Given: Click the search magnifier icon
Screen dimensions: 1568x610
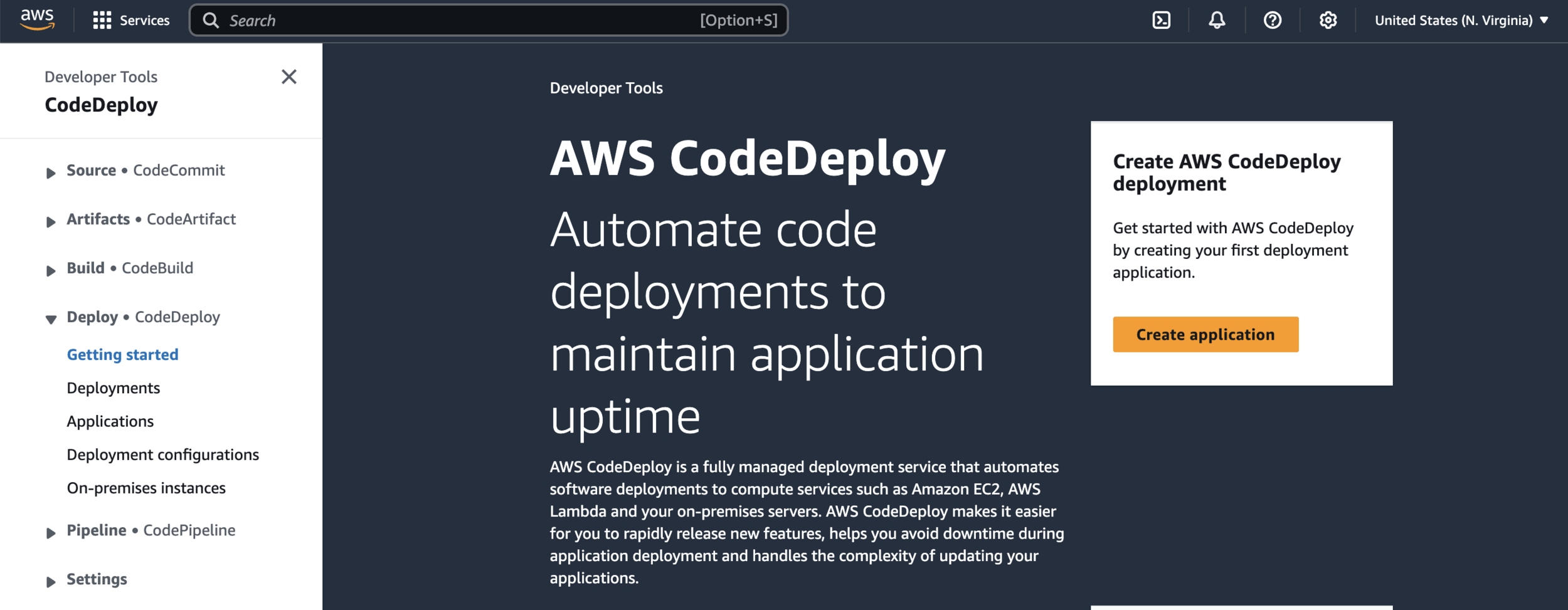Looking at the screenshot, I should click(211, 20).
